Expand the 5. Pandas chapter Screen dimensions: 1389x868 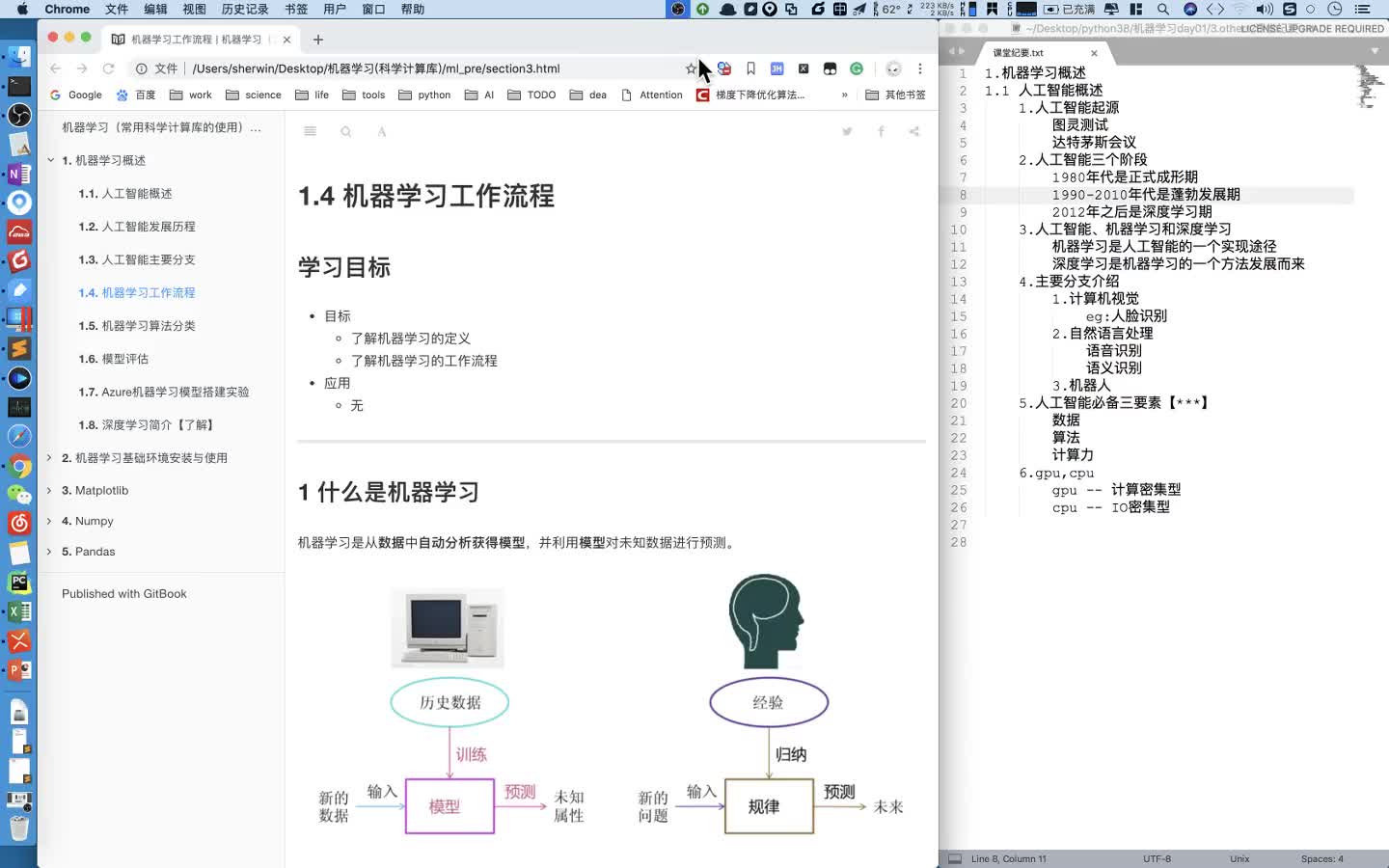pyautogui.click(x=50, y=552)
